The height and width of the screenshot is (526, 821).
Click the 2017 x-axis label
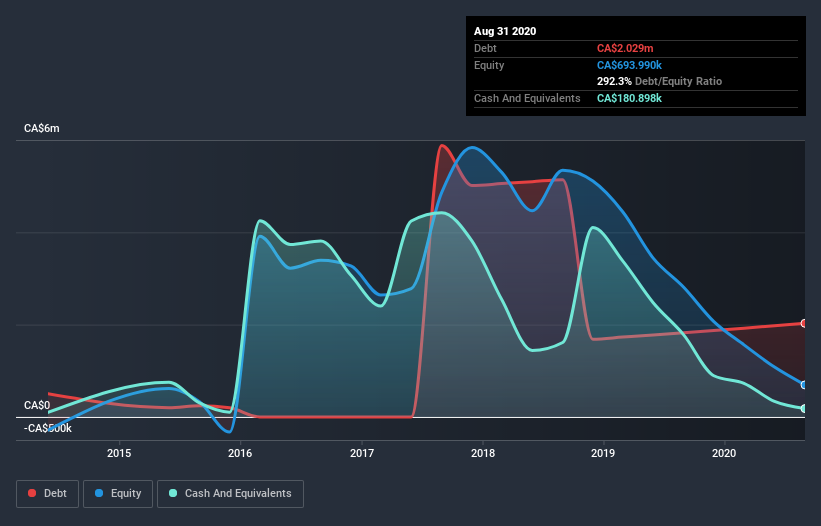click(361, 453)
